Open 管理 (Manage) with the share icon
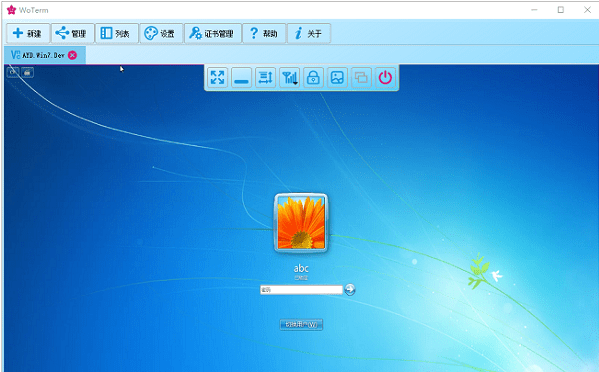Viewport: 599px width, 372px height. 72,34
